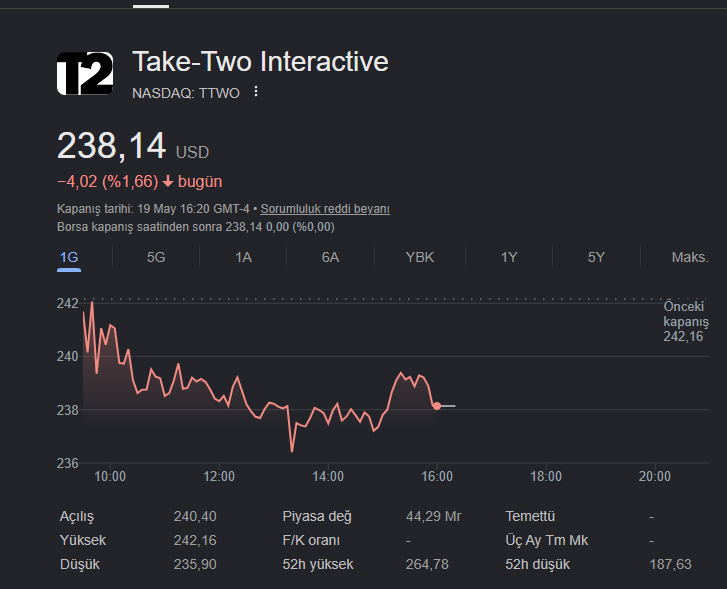Click the Üç Ay Tm Mk label

[547, 540]
